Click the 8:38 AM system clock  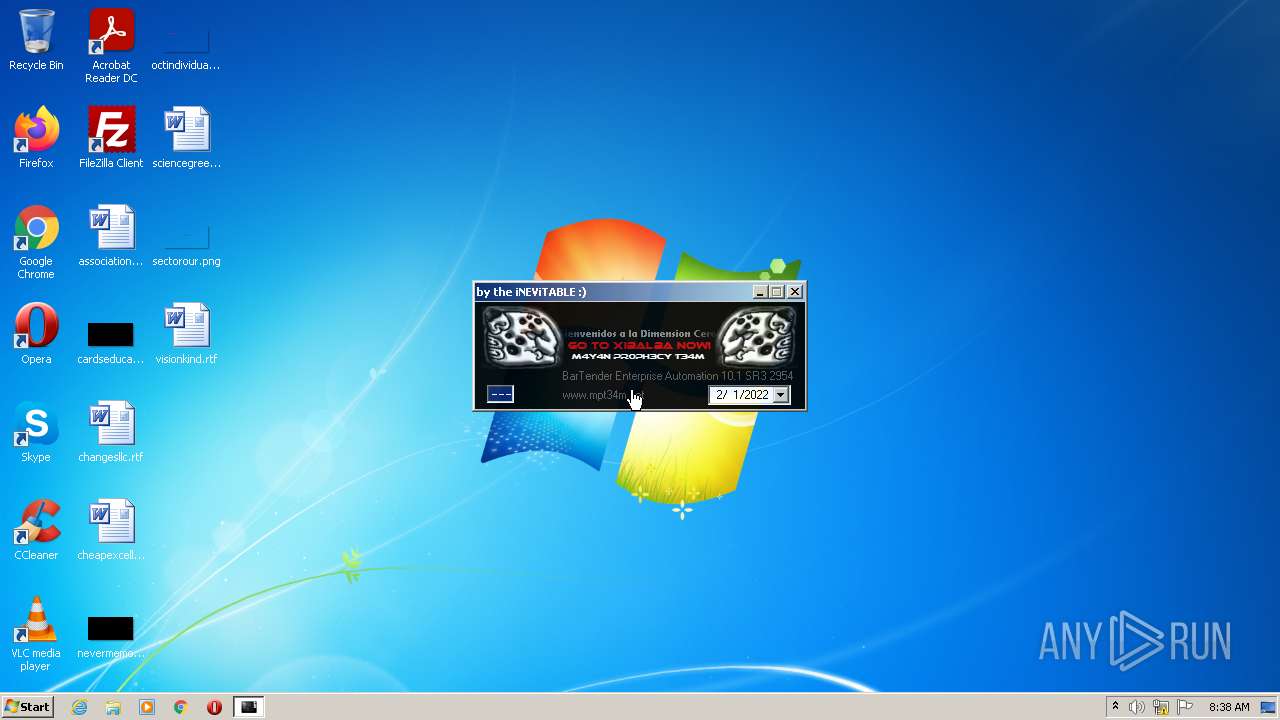[x=1229, y=707]
